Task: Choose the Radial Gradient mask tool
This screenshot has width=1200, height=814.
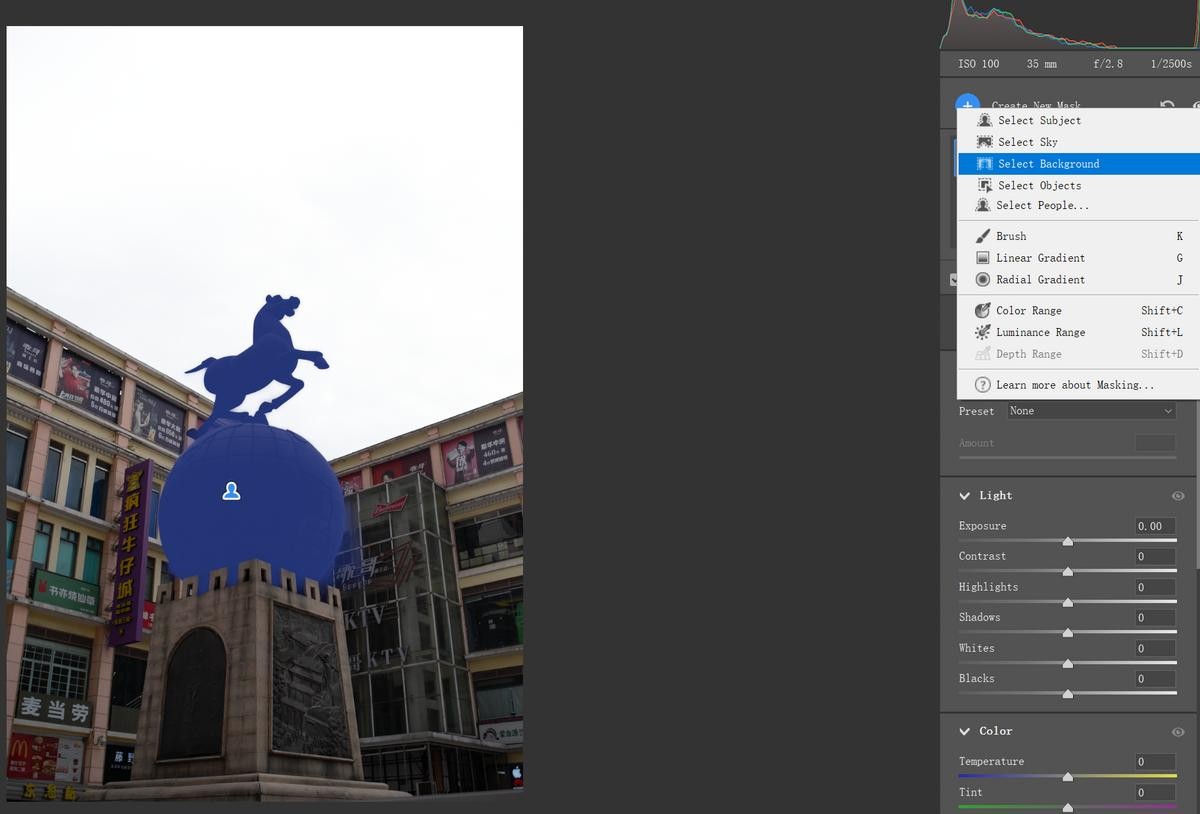Action: [x=1039, y=280]
